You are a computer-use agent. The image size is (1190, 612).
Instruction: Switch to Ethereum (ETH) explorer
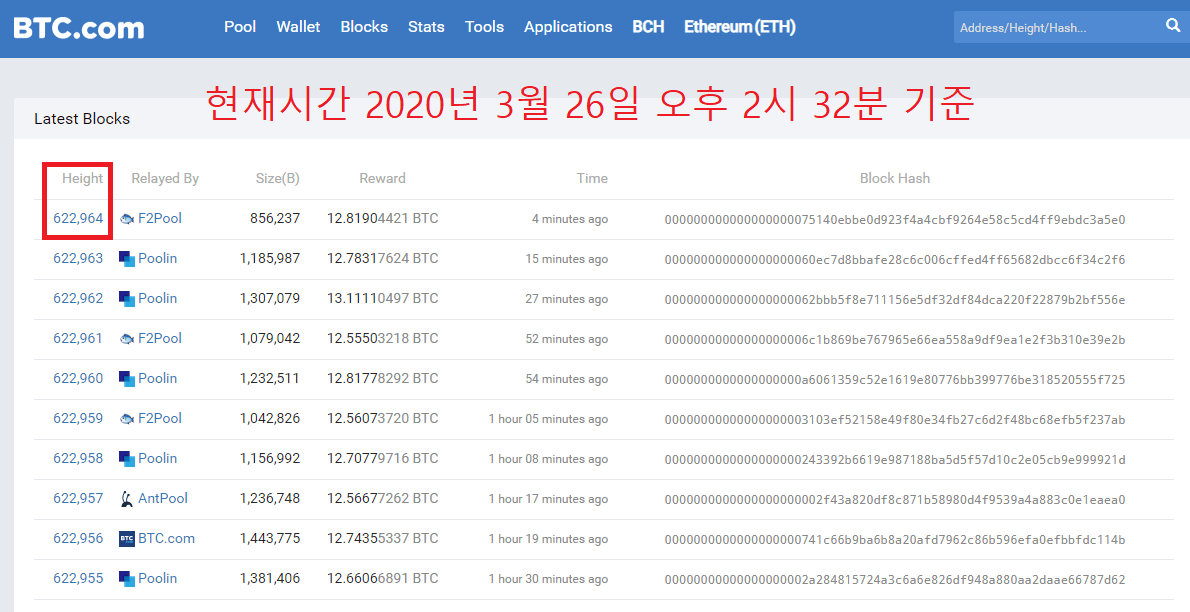[x=739, y=27]
